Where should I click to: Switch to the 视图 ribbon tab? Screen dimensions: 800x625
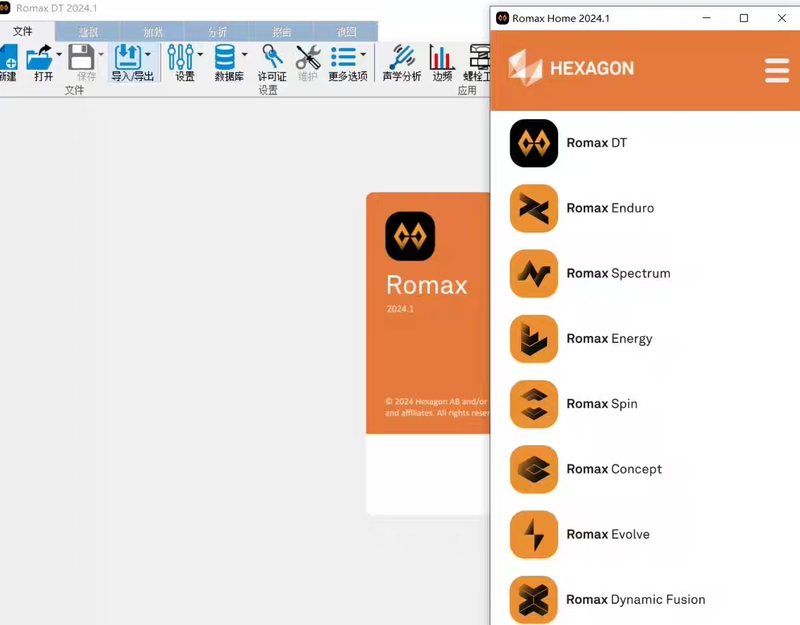tap(346, 32)
